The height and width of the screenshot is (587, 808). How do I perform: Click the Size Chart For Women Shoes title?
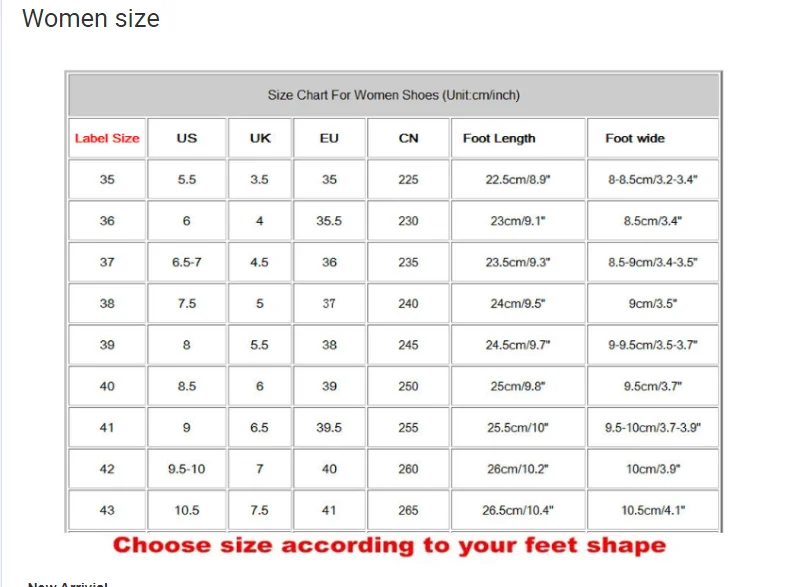[x=394, y=95]
